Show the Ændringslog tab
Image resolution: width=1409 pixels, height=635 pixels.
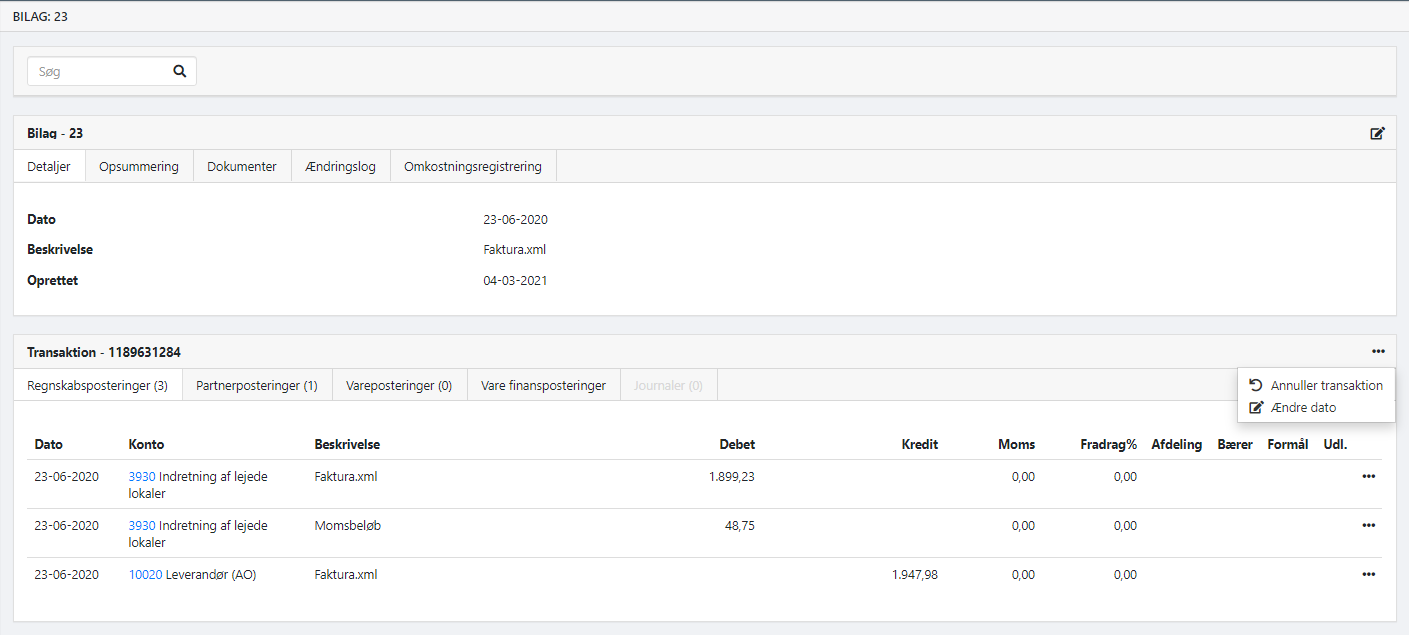click(x=340, y=167)
